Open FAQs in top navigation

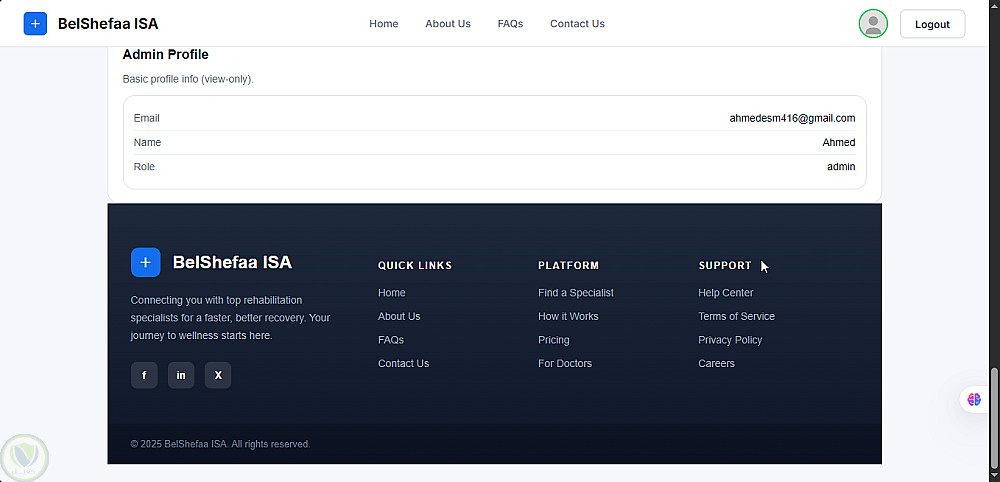click(510, 24)
